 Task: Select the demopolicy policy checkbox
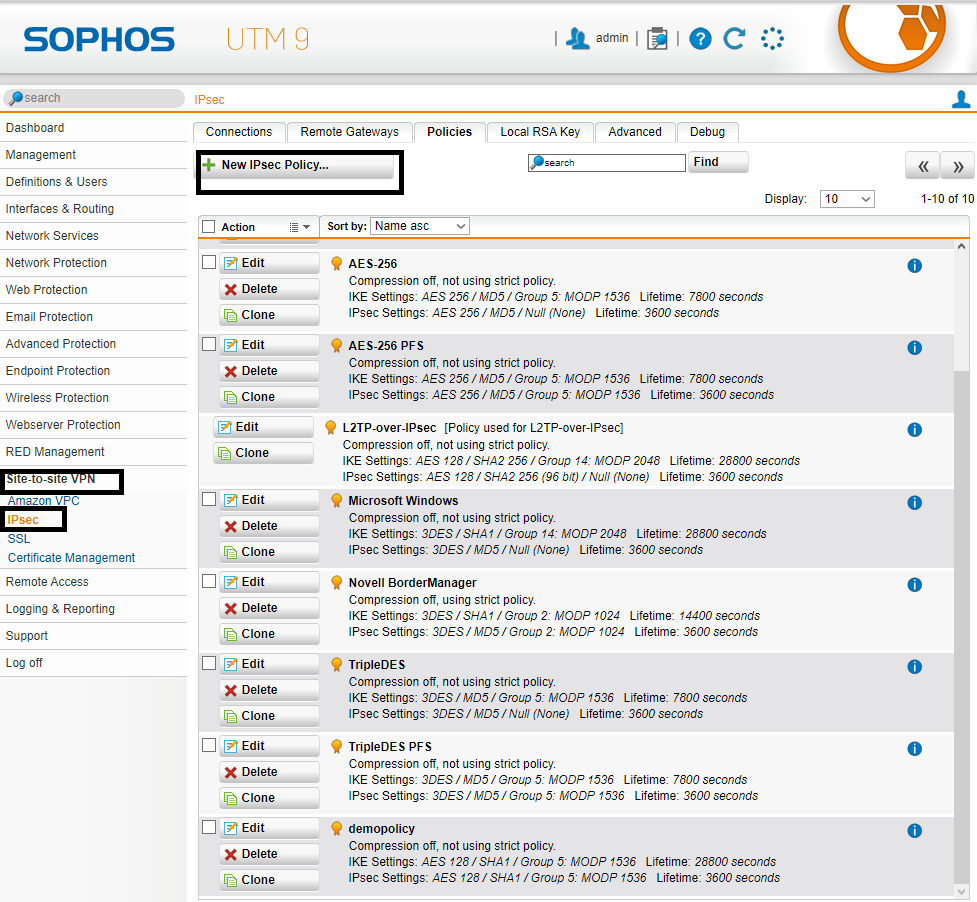(x=209, y=827)
